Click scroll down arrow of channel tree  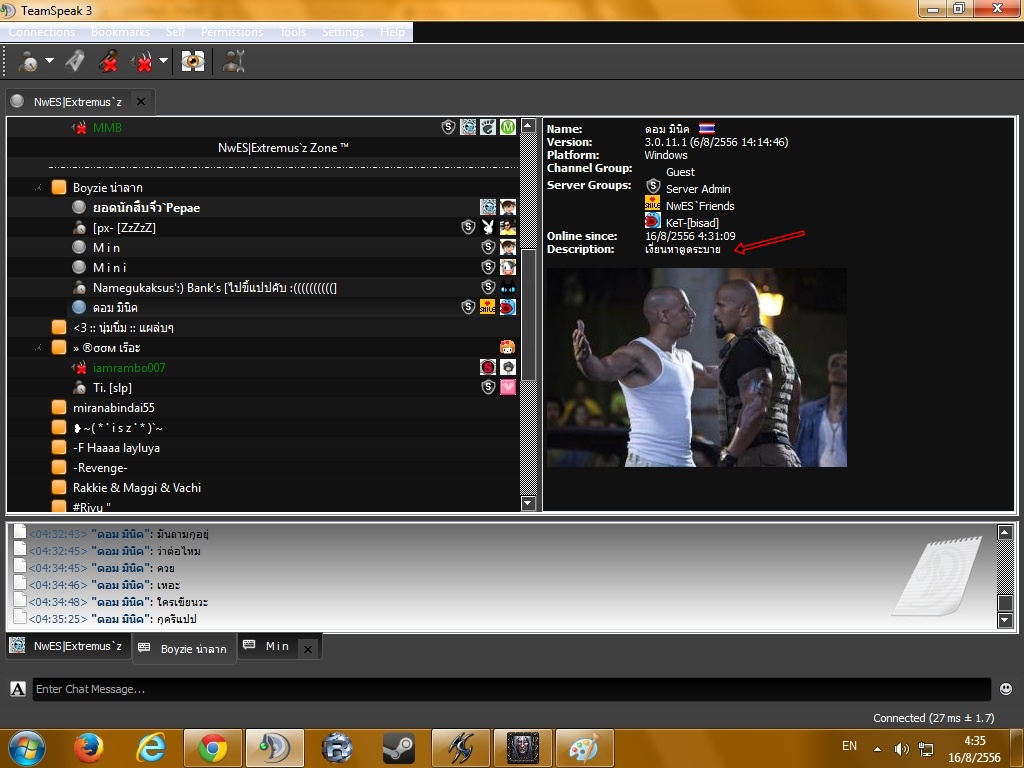[528, 503]
